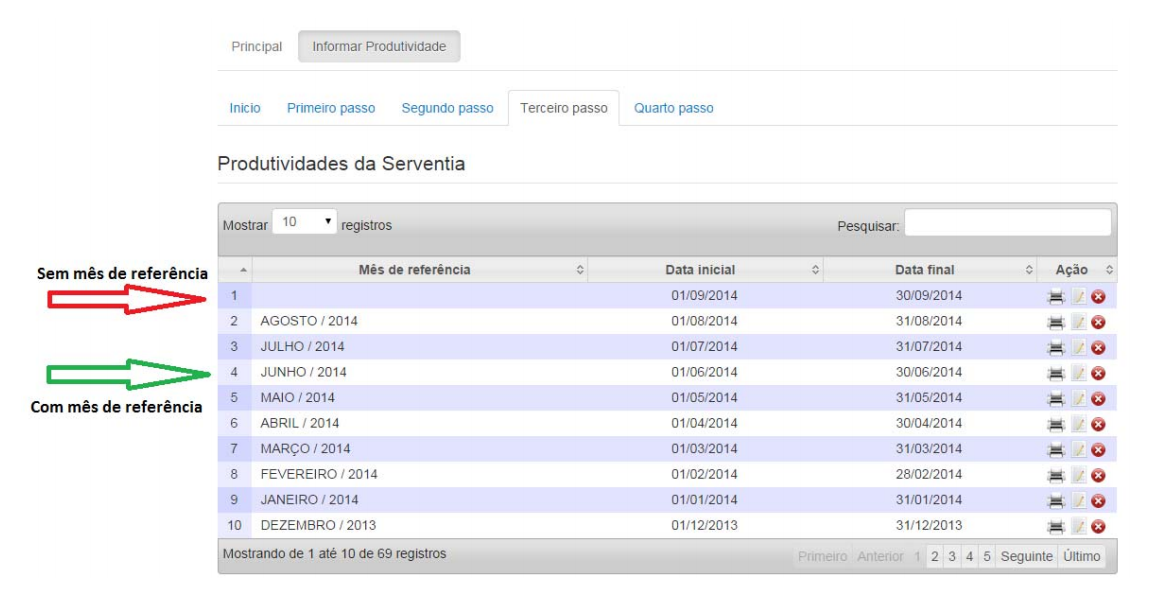Go to the Seguinte page

coord(1026,556)
